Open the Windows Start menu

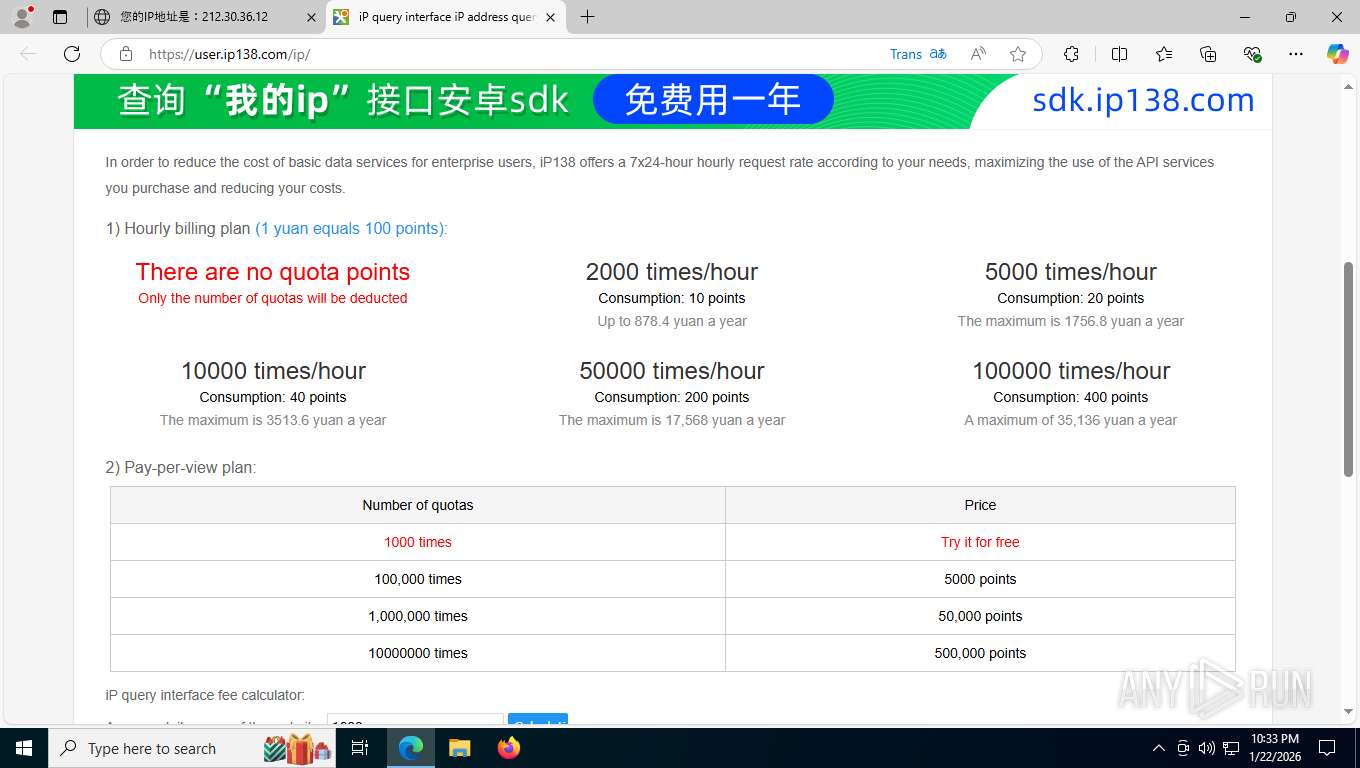[x=24, y=748]
